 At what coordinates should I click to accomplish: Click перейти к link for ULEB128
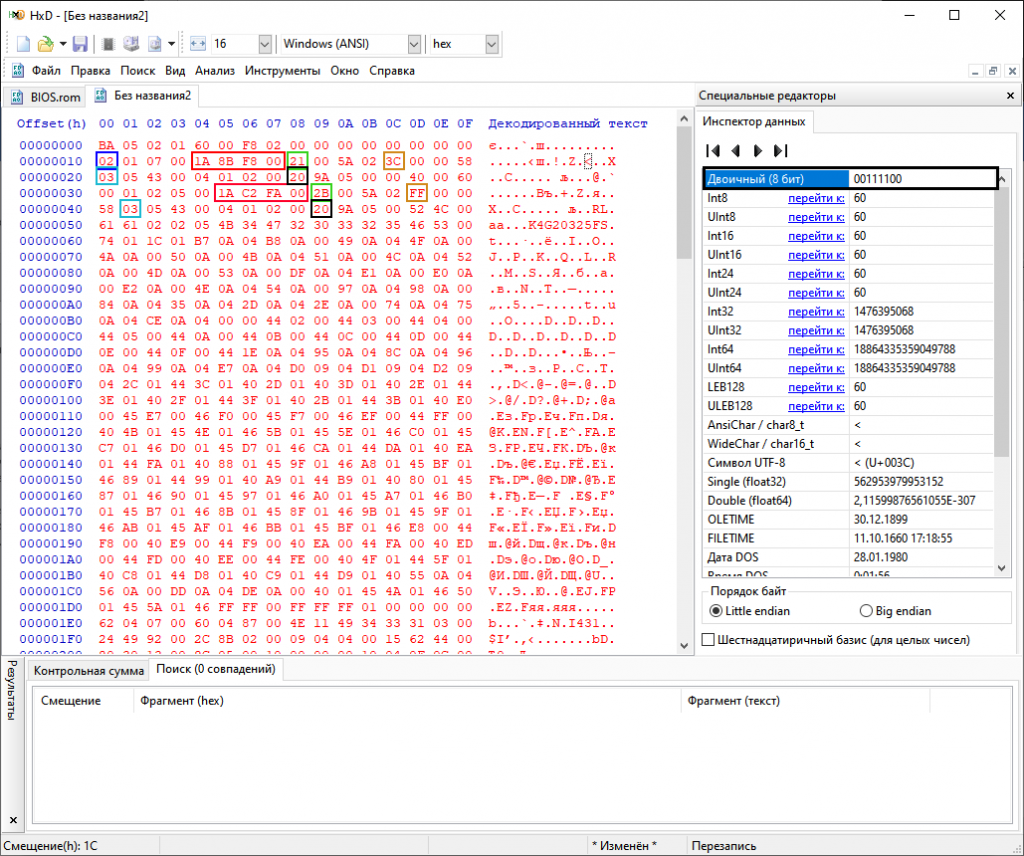pos(816,406)
